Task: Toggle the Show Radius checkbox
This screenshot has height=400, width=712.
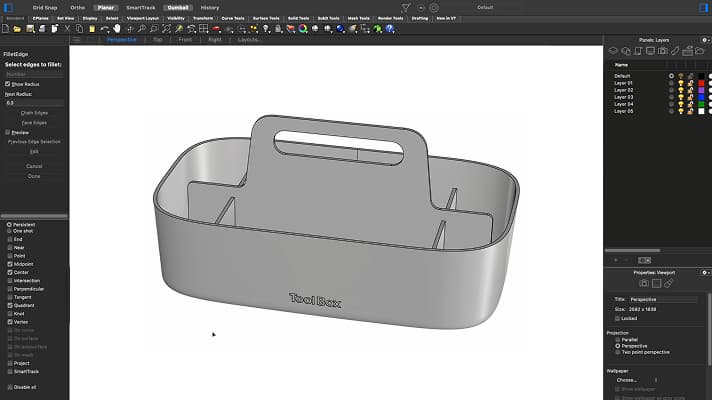Action: 8,84
